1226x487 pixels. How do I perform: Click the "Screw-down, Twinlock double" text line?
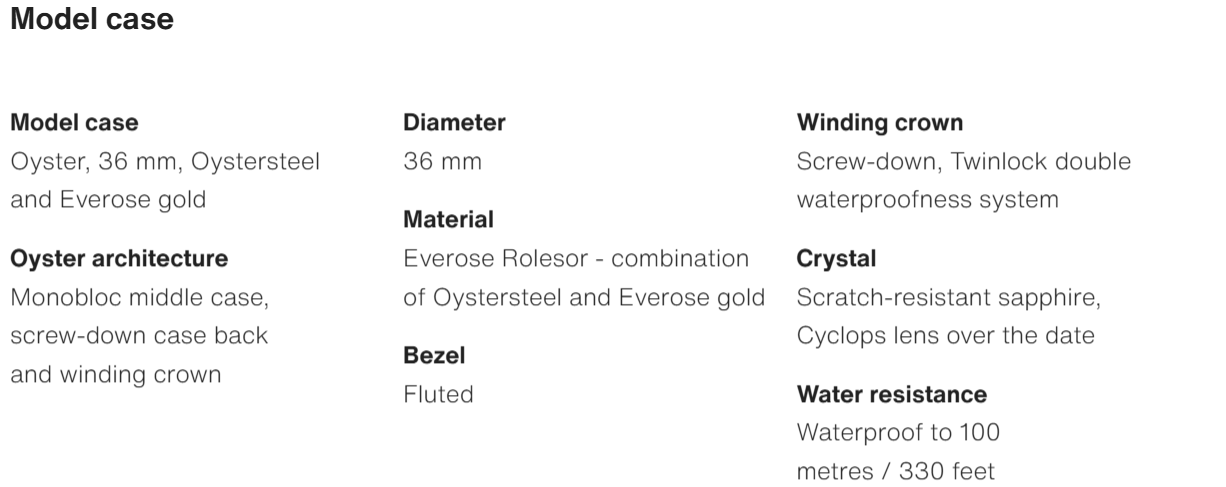[963, 161]
